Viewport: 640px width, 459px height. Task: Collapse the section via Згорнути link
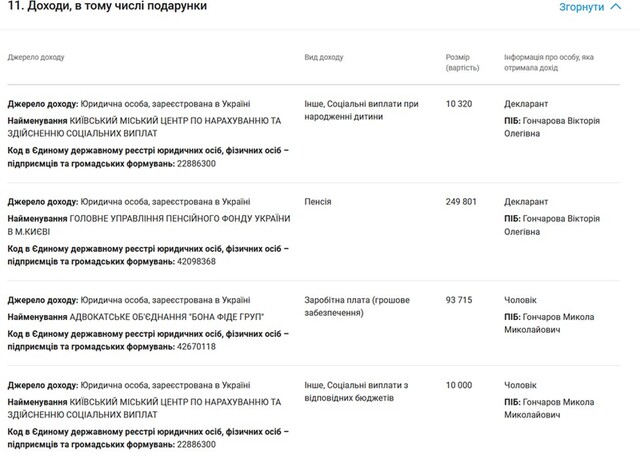(x=581, y=7)
